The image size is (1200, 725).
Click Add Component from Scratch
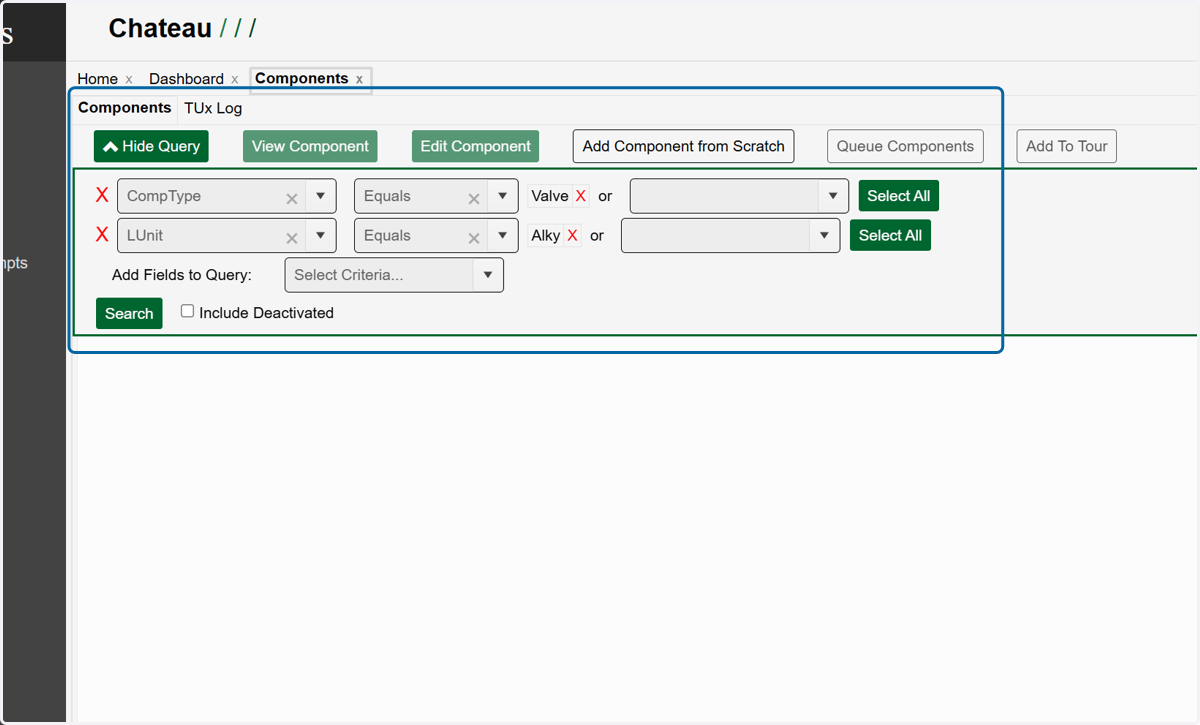pyautogui.click(x=684, y=146)
